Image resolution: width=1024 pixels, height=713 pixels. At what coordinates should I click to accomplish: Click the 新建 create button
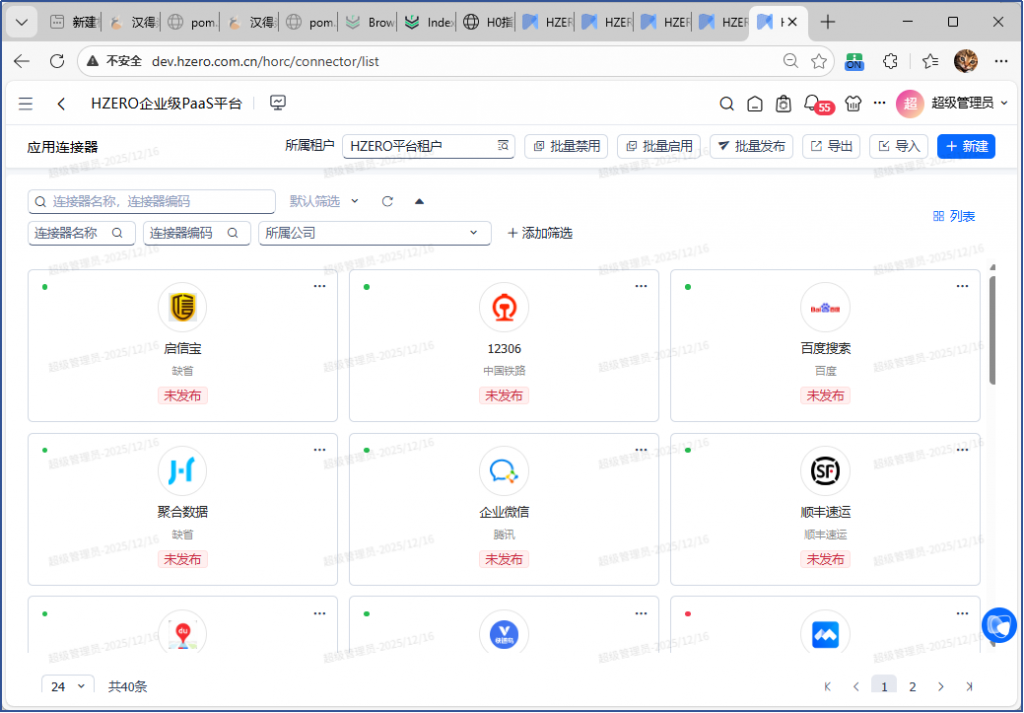point(965,146)
